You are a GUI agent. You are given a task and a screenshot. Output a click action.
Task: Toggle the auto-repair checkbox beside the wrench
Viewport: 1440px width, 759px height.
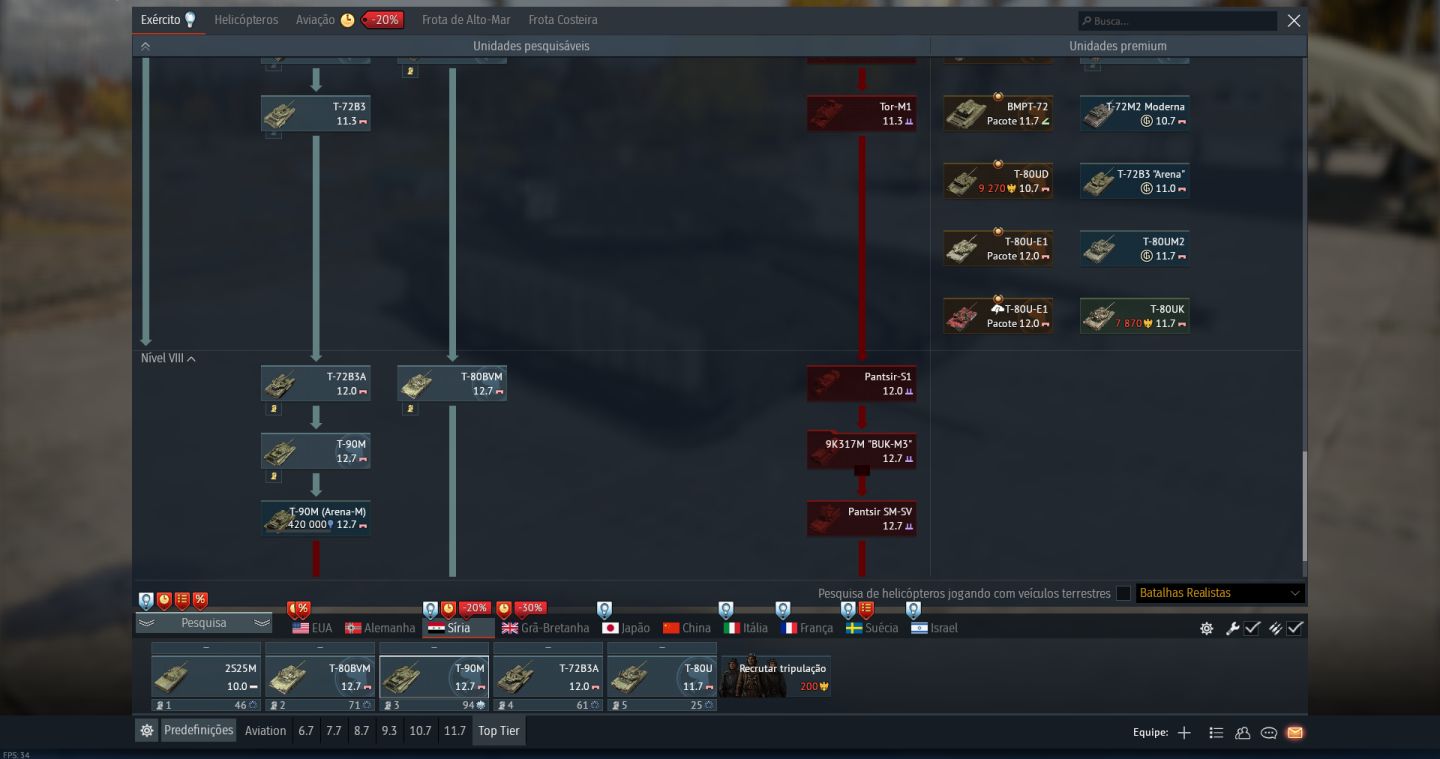[x=1251, y=628]
